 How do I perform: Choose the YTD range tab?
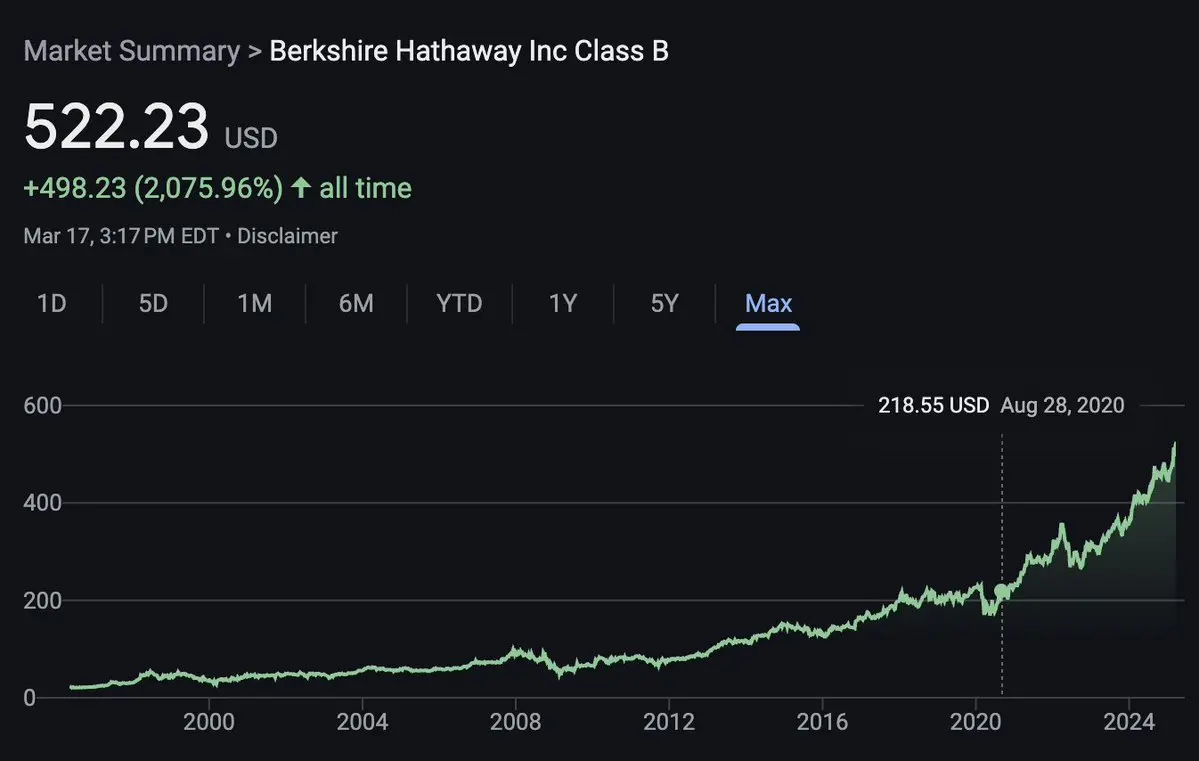(459, 304)
